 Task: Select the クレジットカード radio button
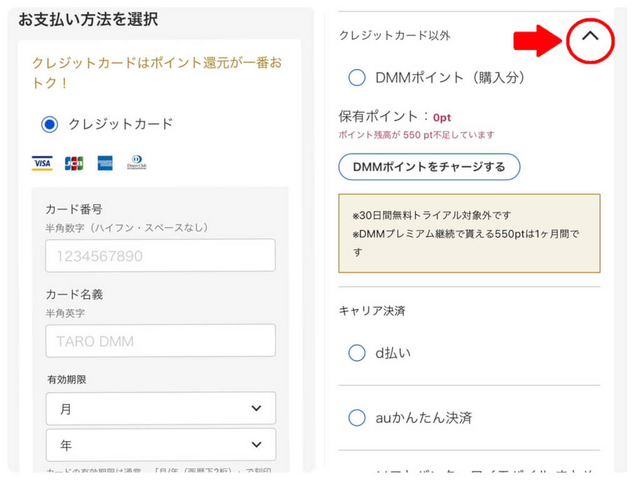(50, 125)
